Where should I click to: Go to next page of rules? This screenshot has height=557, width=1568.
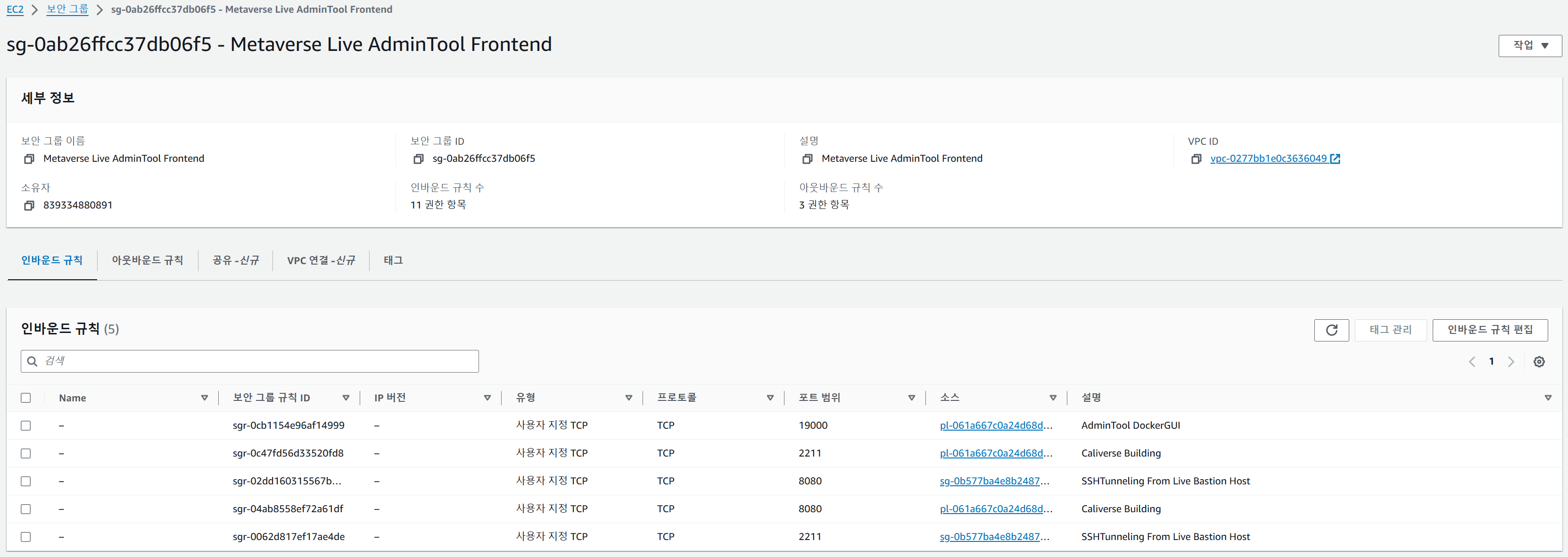pos(1511,362)
